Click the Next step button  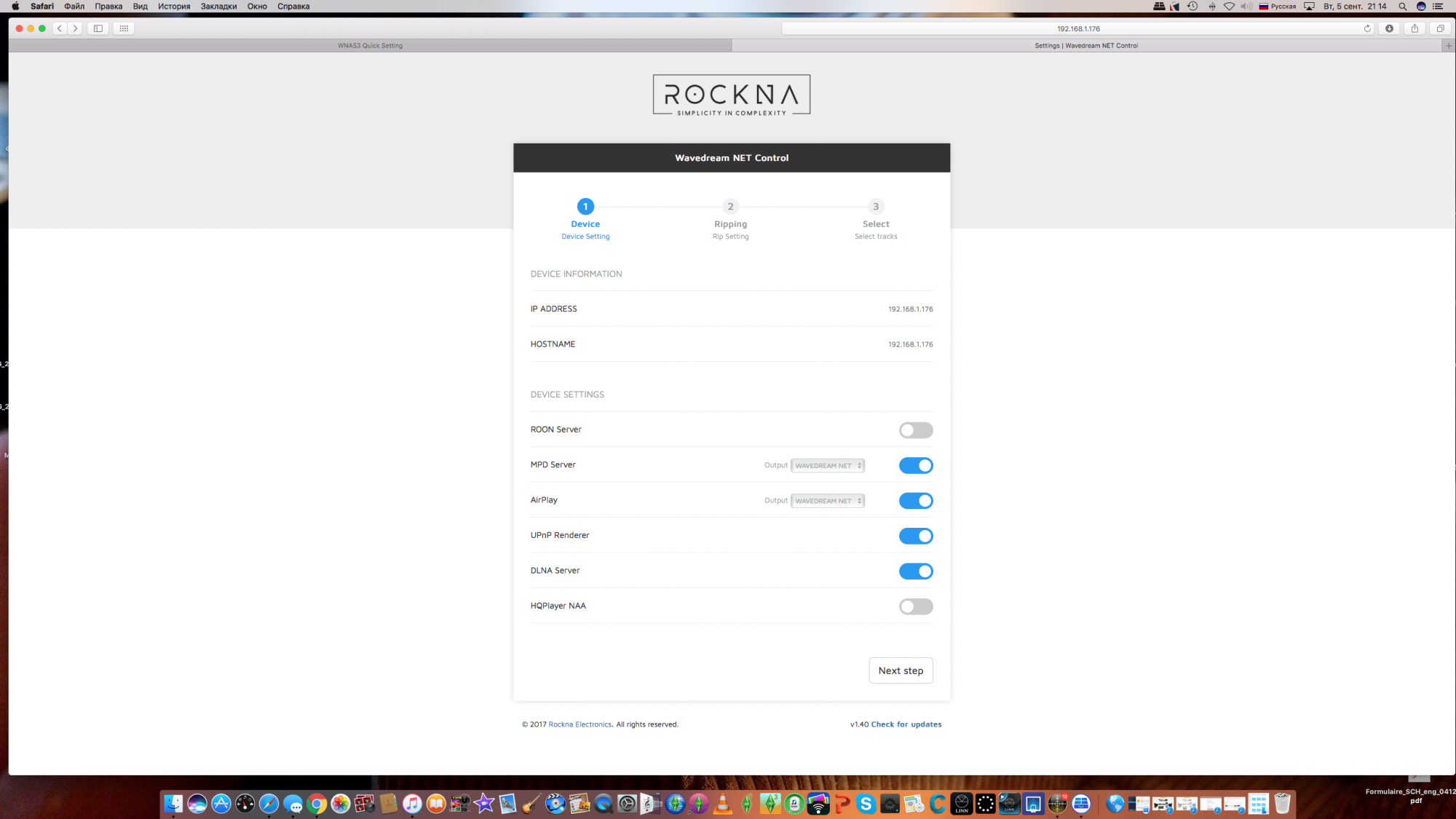[x=901, y=670]
